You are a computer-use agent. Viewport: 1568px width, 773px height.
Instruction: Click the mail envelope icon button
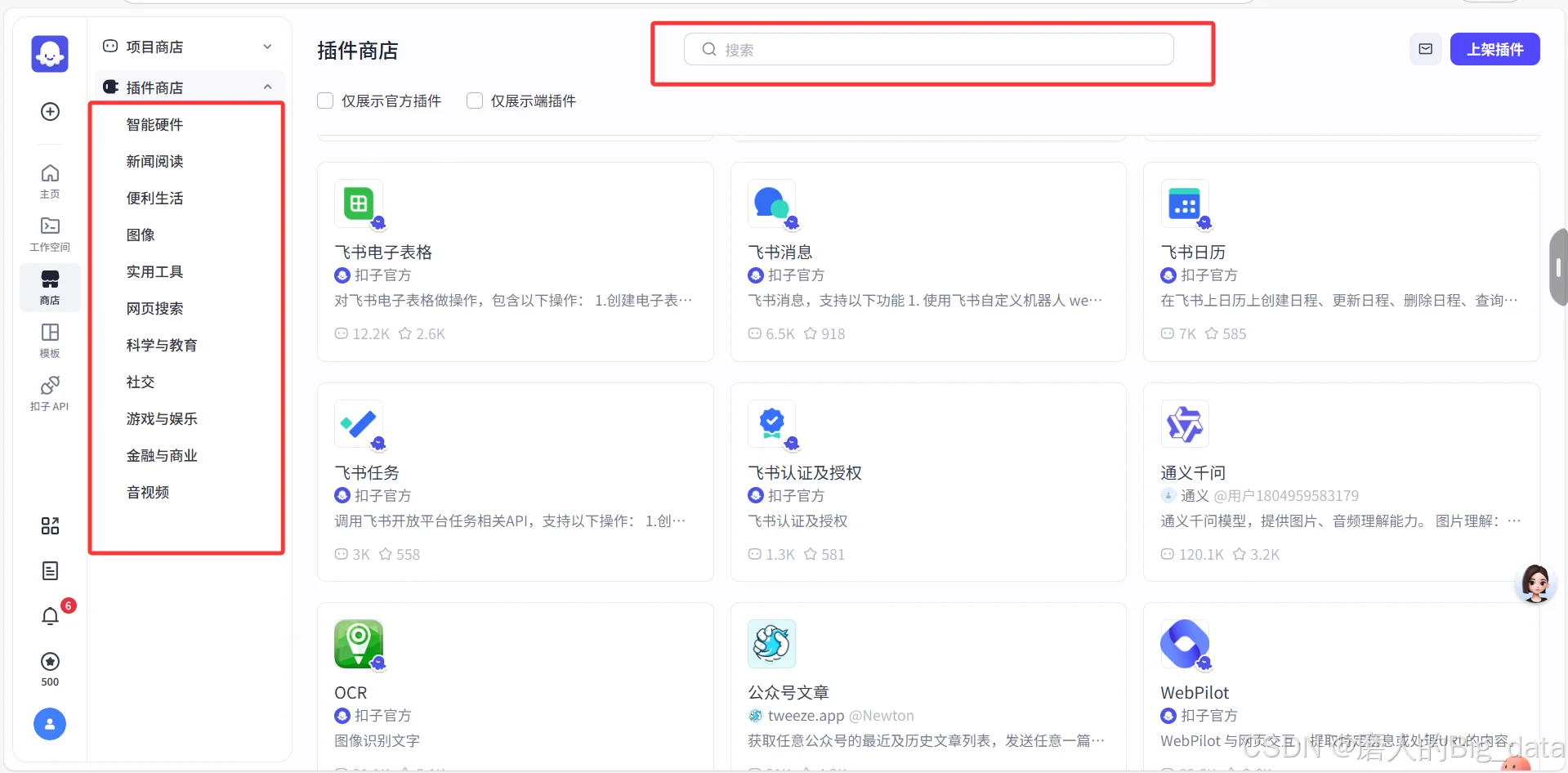click(x=1426, y=49)
